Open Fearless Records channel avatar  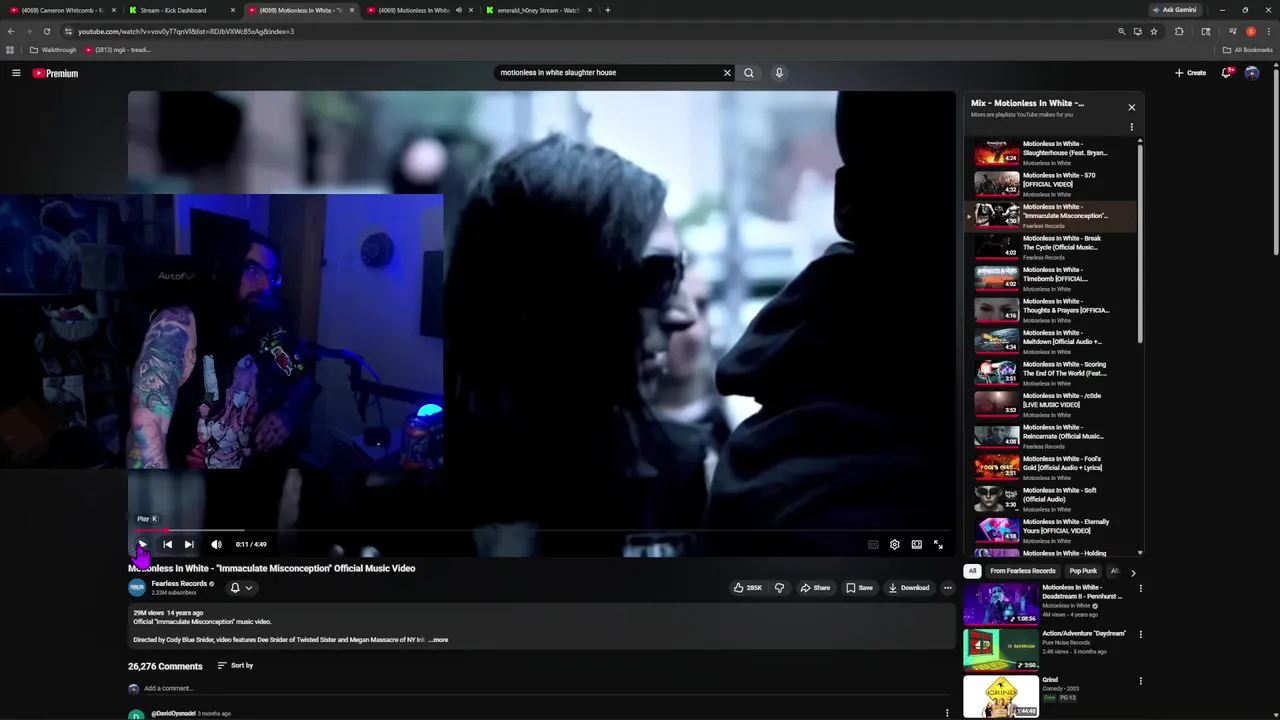[137, 588]
